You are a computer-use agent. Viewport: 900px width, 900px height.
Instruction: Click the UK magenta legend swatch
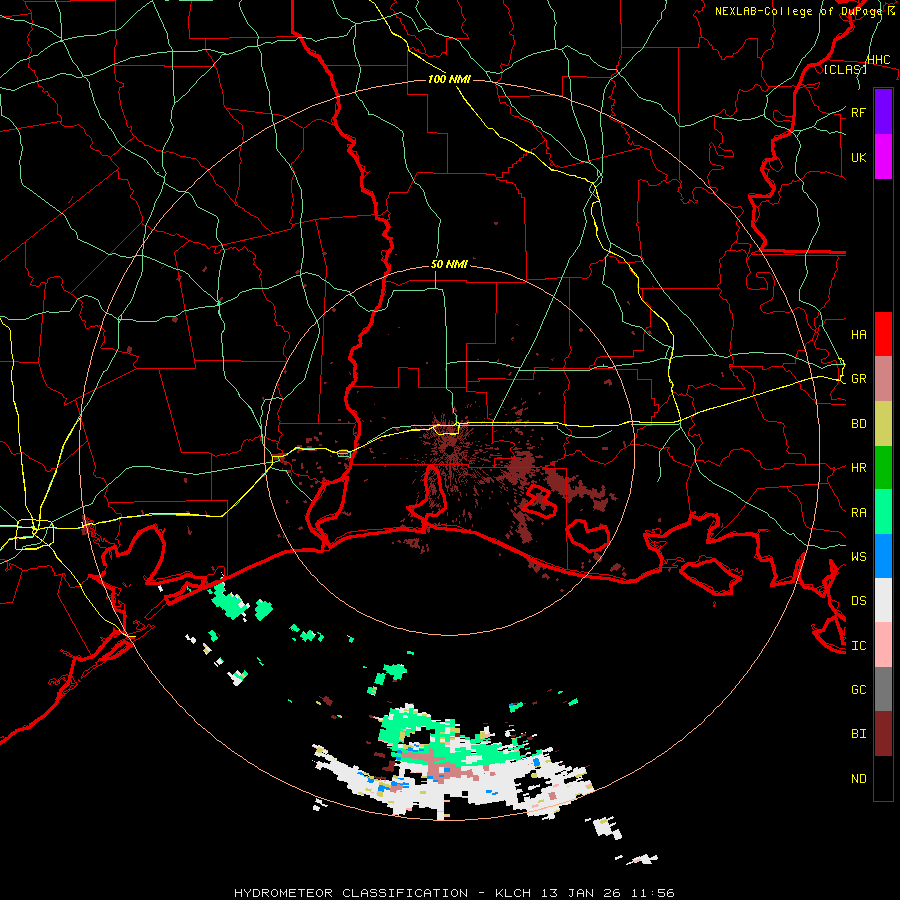(x=883, y=157)
